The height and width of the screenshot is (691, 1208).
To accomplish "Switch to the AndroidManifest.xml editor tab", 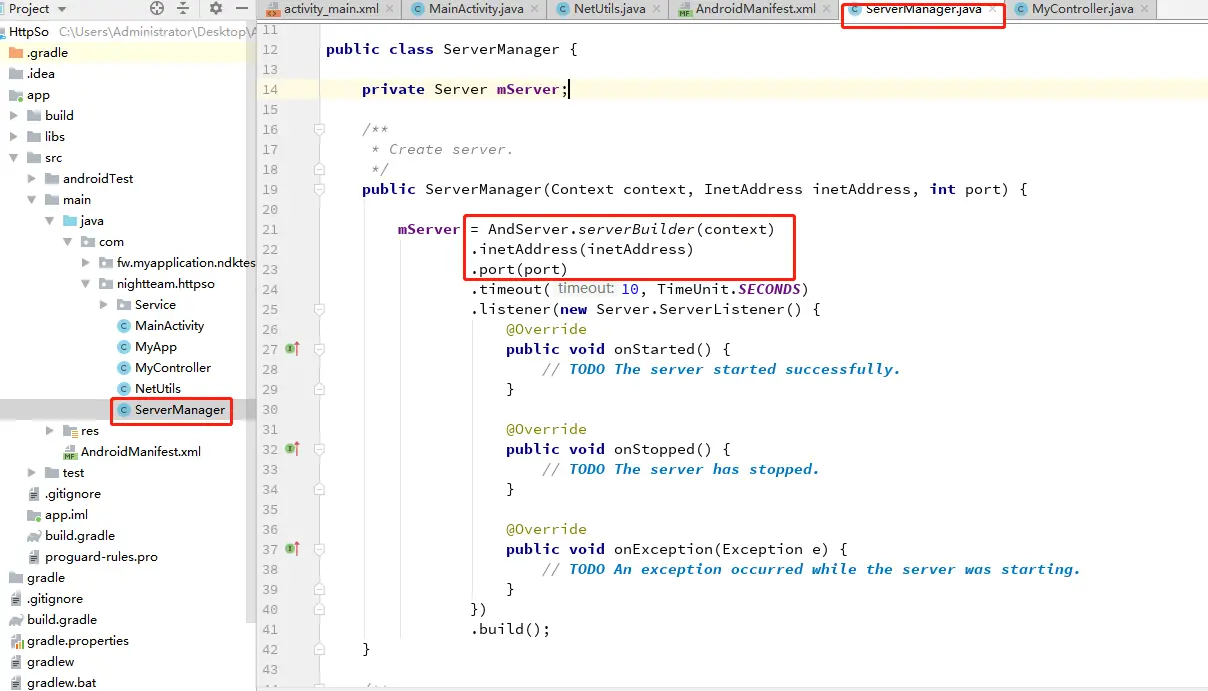I will tap(755, 9).
